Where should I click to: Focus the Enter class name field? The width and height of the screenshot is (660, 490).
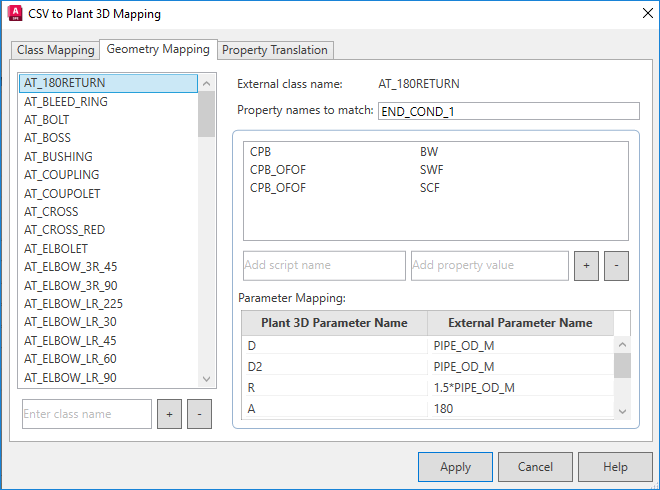coord(87,414)
